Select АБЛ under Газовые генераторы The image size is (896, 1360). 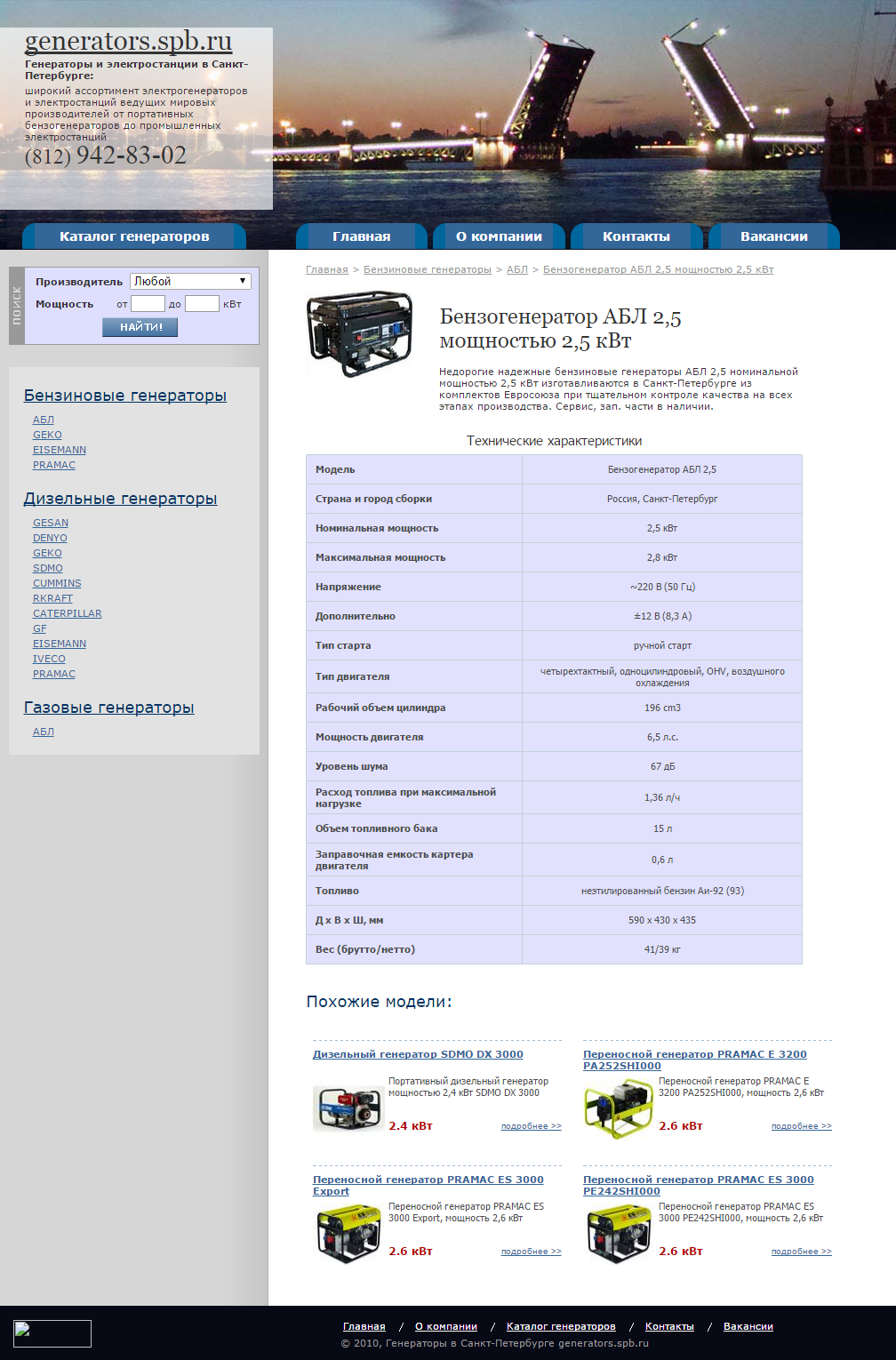(44, 732)
